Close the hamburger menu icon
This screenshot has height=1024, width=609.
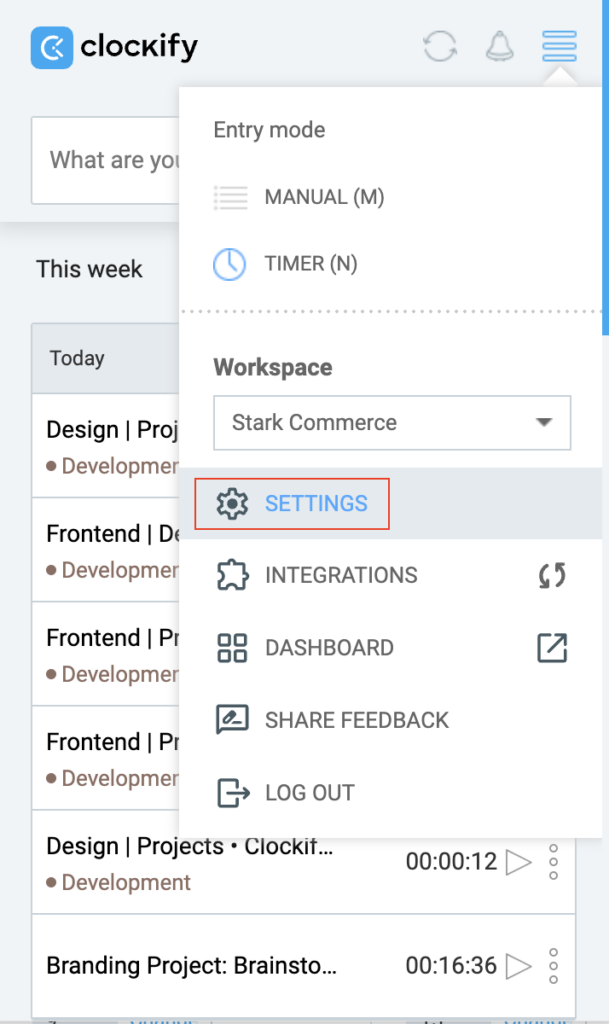tap(559, 46)
